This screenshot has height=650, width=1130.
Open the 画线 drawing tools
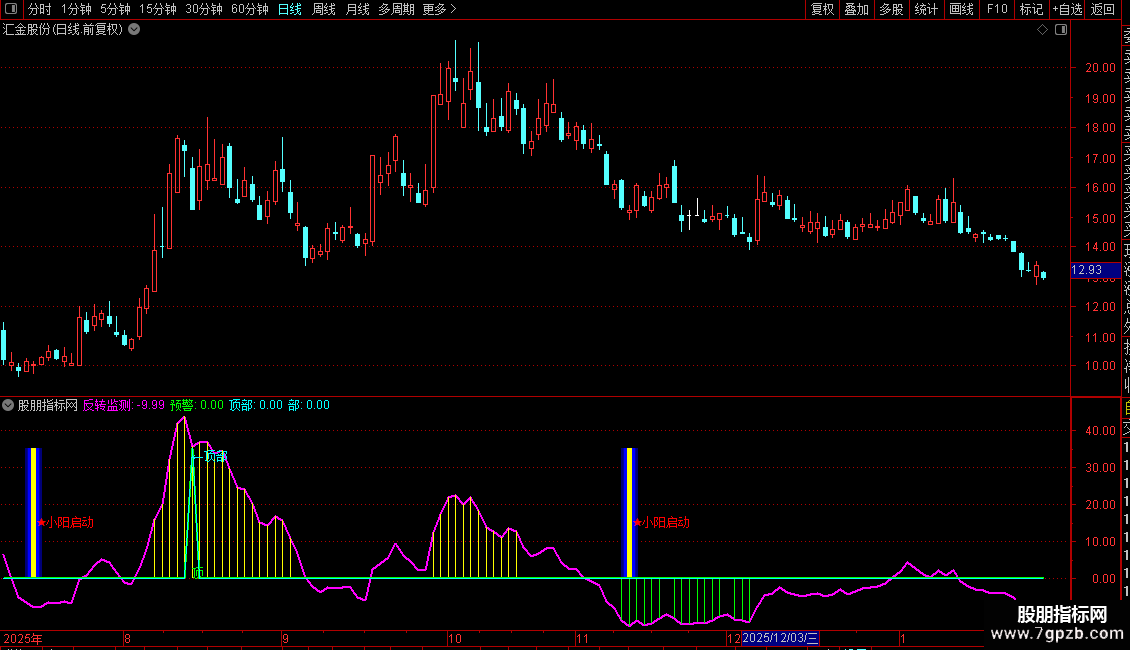click(961, 9)
